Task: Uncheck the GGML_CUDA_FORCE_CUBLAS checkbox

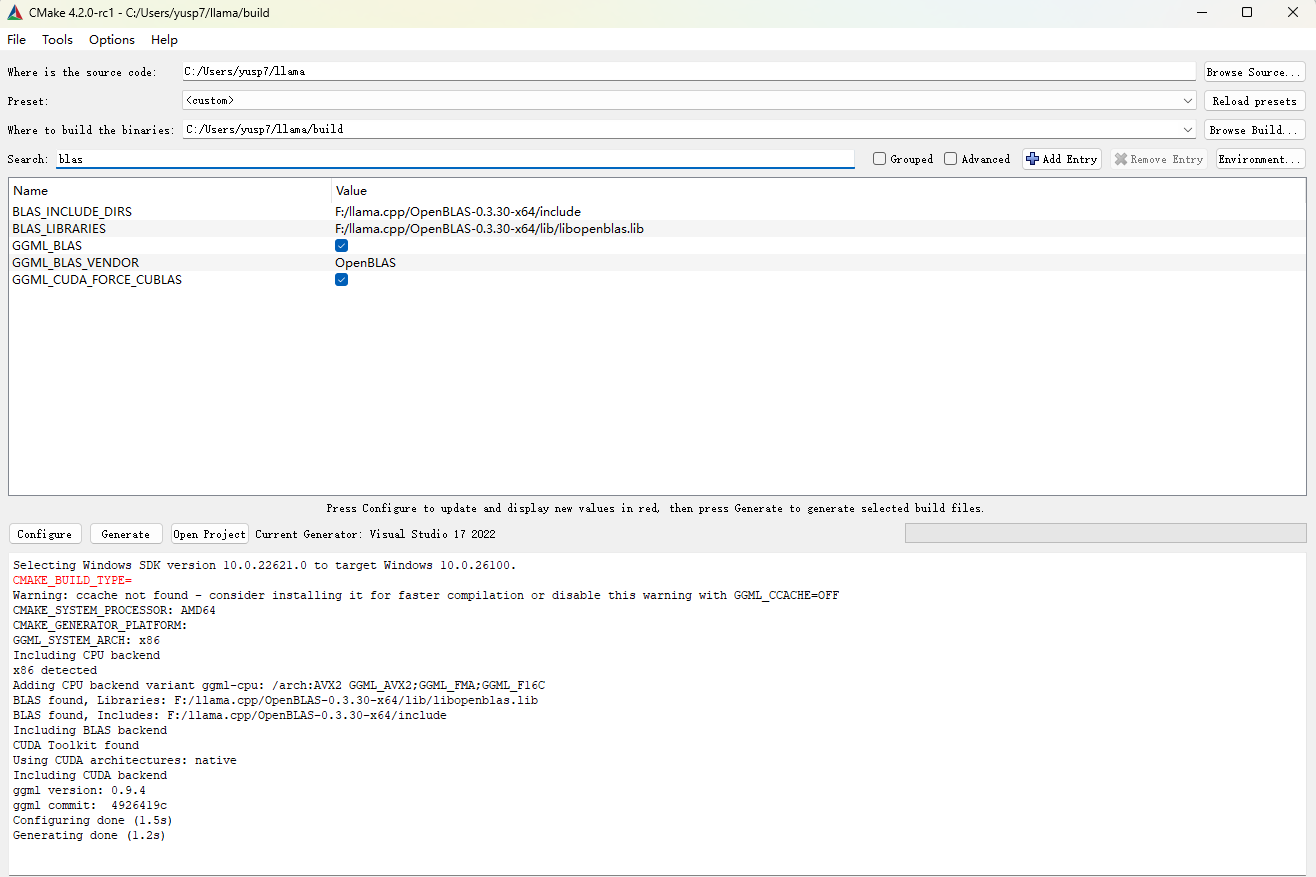Action: [341, 280]
